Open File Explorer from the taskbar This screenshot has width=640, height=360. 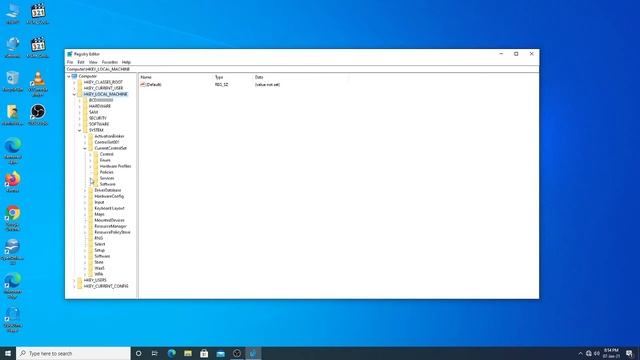point(188,353)
